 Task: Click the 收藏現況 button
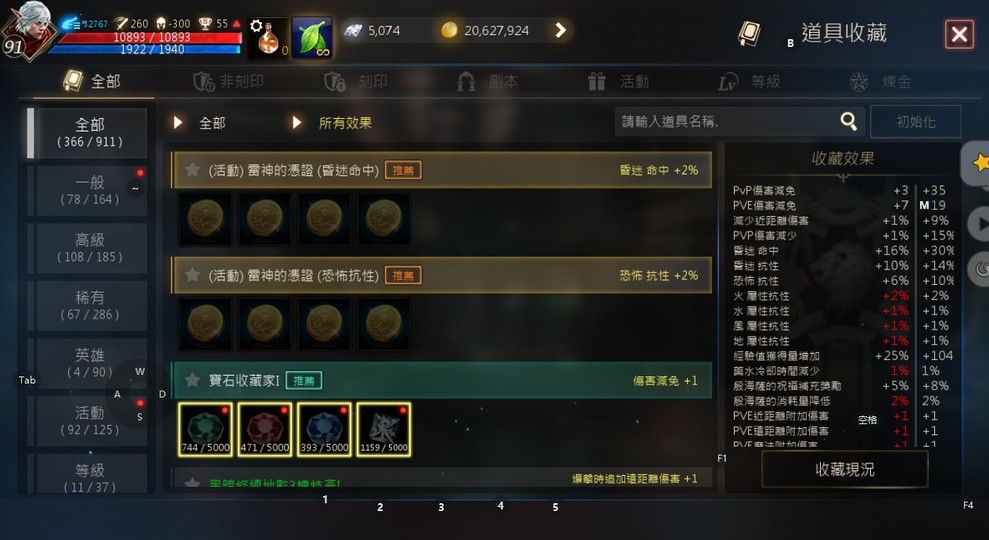coord(845,469)
